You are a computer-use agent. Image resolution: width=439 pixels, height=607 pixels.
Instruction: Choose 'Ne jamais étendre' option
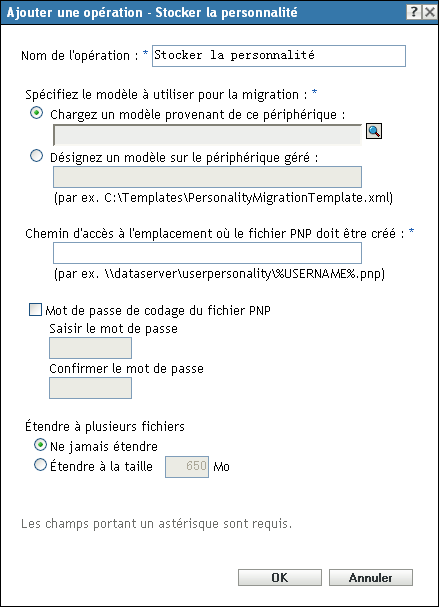(x=40, y=445)
